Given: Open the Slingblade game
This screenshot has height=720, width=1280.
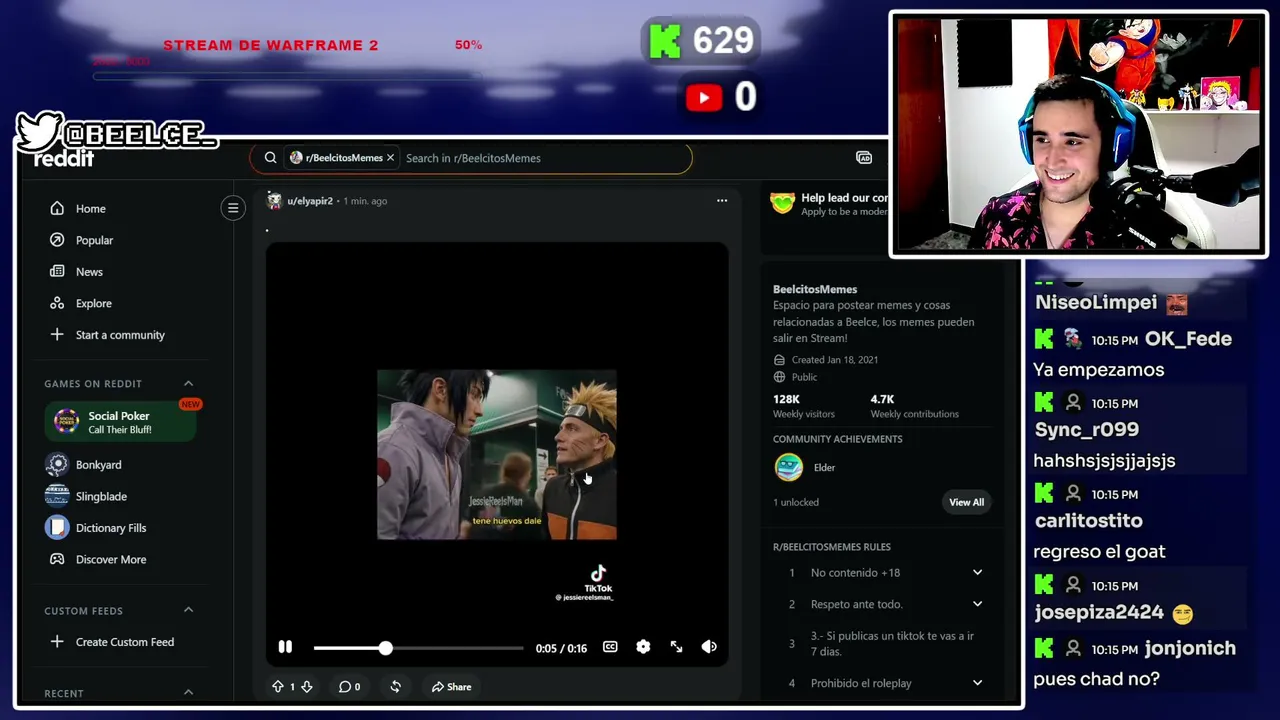Looking at the screenshot, I should pos(101,496).
